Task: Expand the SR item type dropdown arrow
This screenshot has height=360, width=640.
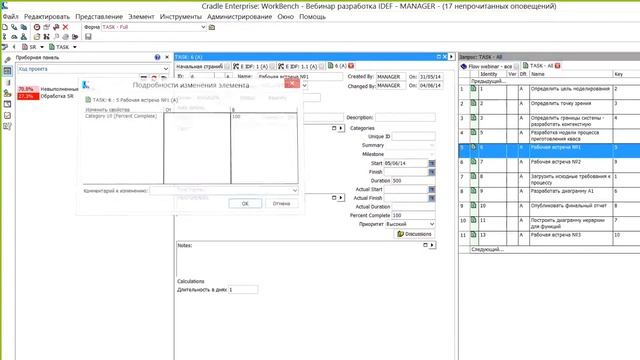Action: click(x=42, y=47)
